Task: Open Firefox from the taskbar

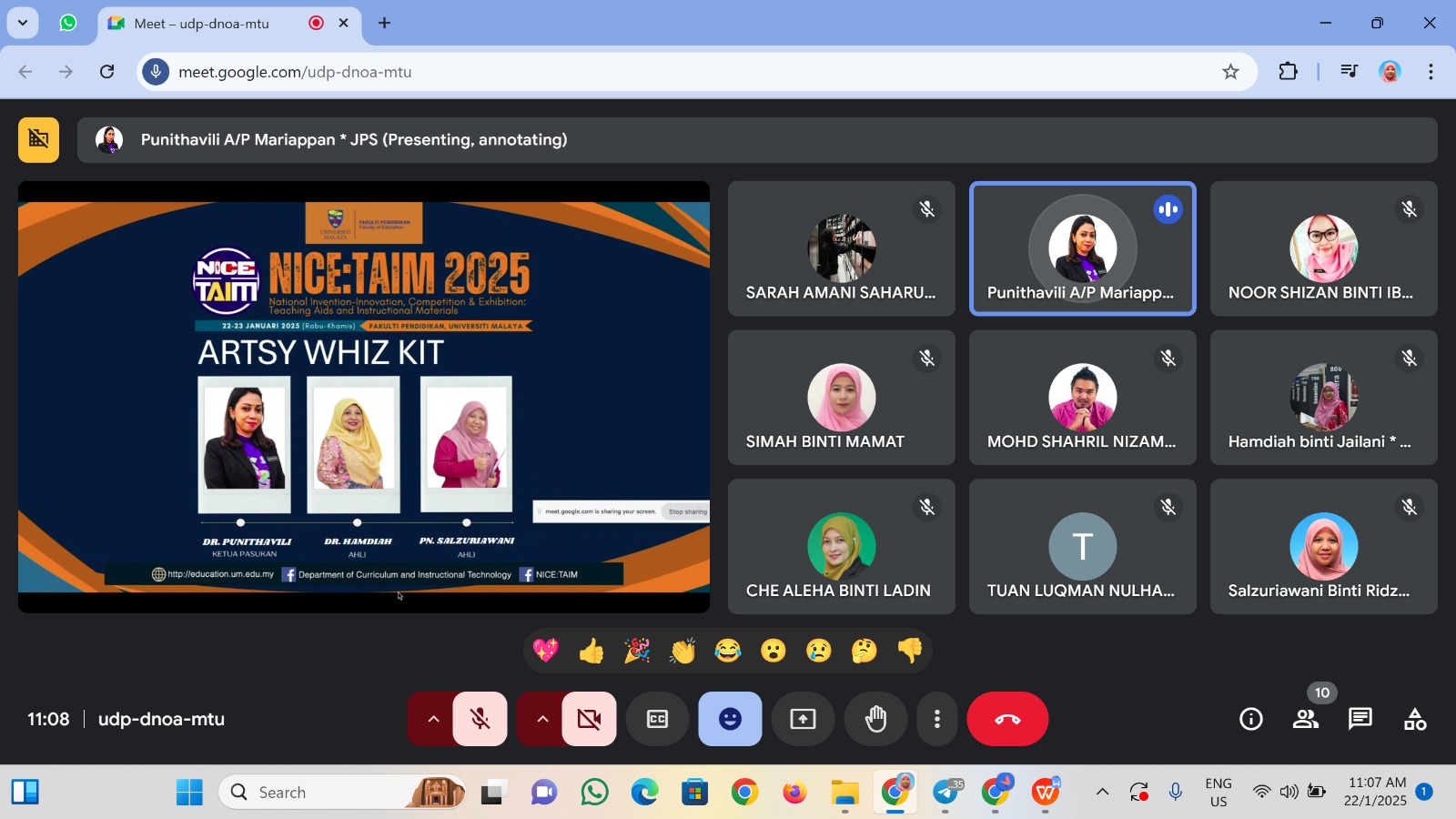Action: tap(794, 793)
